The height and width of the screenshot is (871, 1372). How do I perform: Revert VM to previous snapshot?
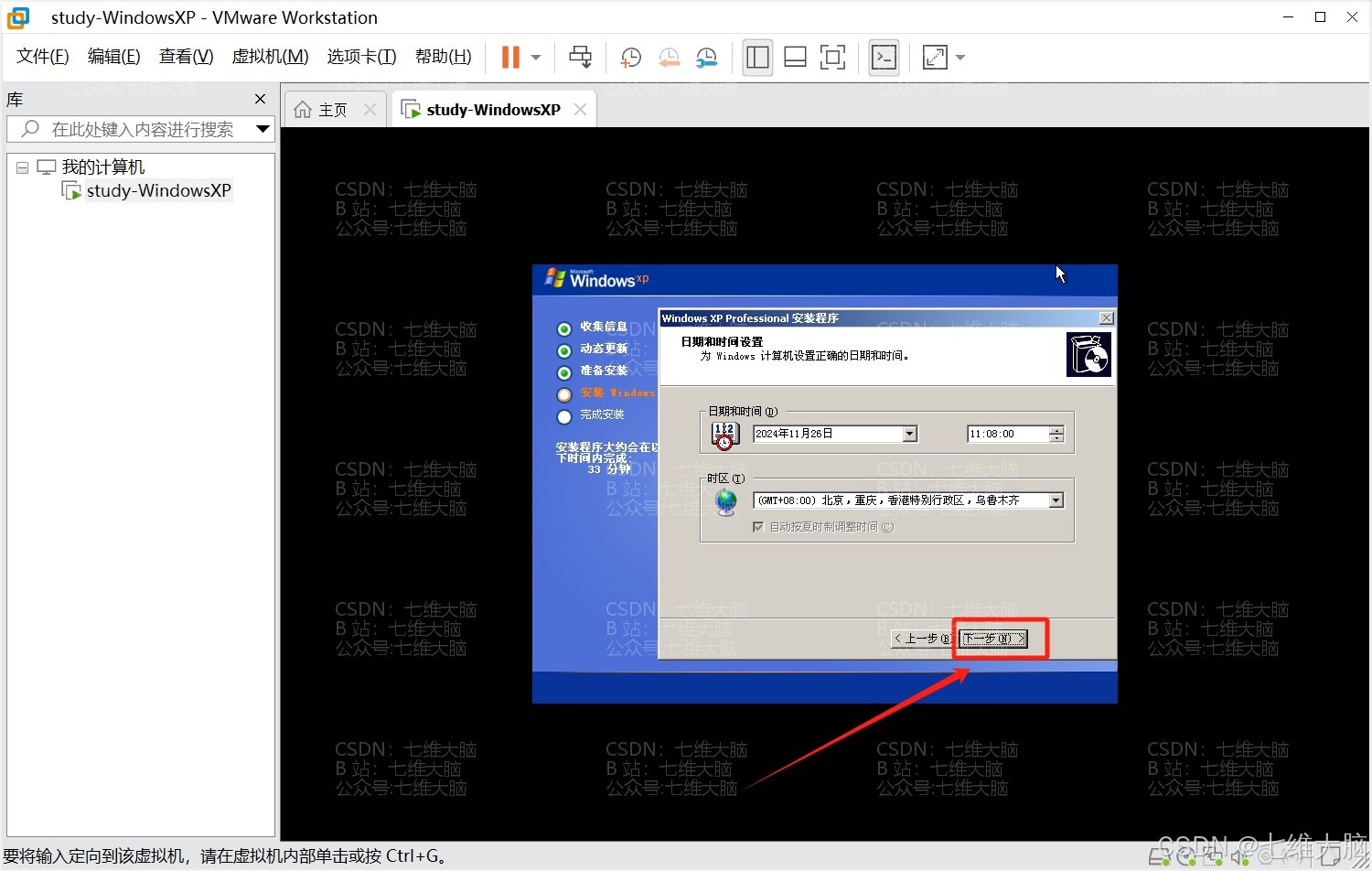(670, 57)
